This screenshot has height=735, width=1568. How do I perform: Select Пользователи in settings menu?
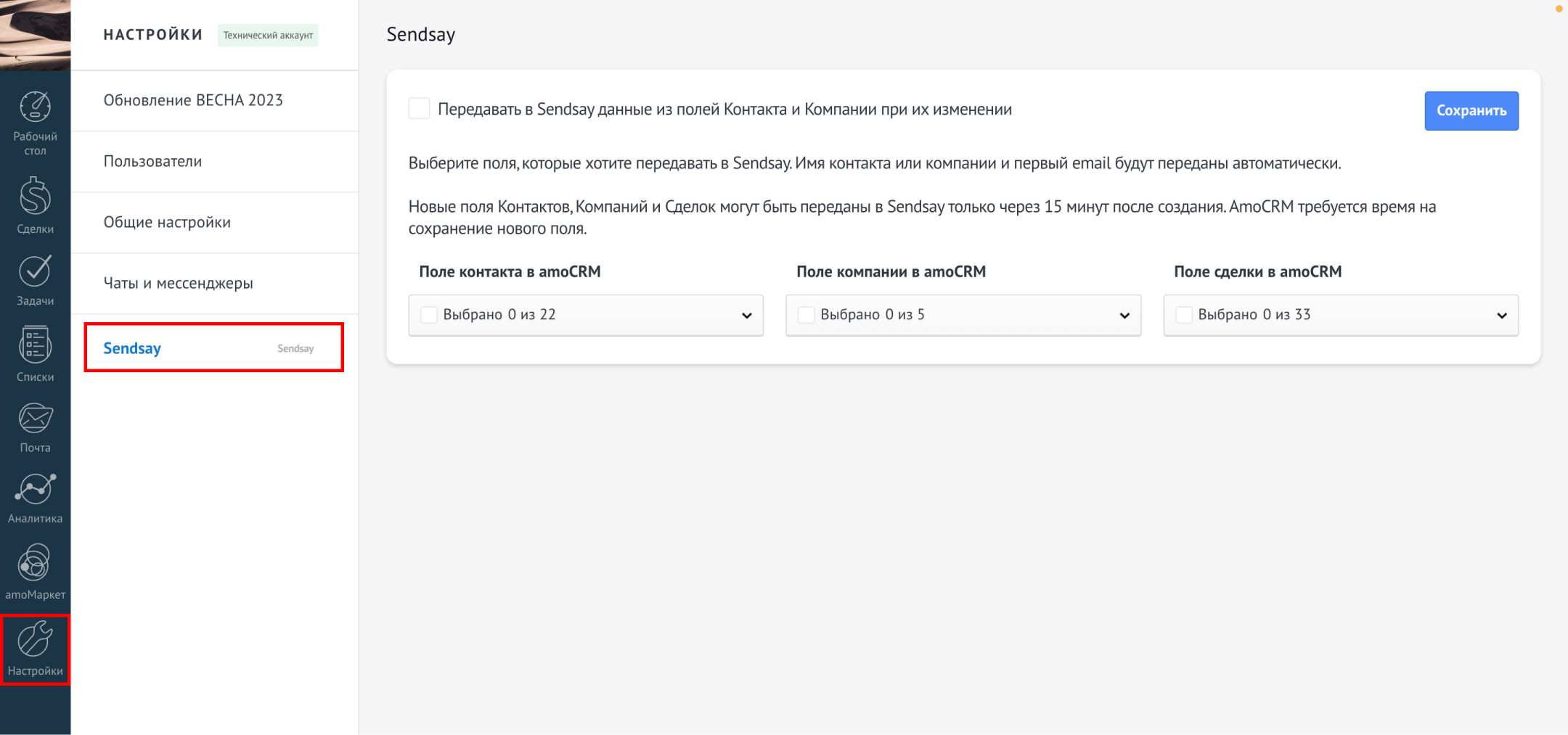[x=152, y=161]
